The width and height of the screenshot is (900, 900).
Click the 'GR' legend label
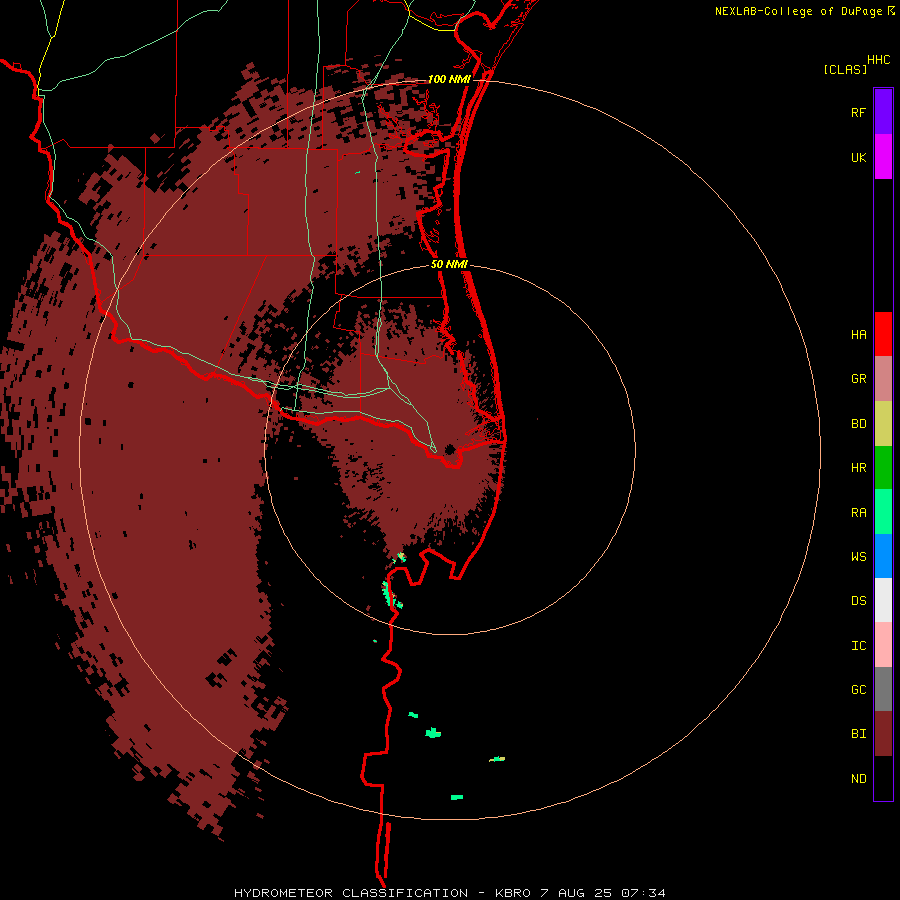[858, 379]
